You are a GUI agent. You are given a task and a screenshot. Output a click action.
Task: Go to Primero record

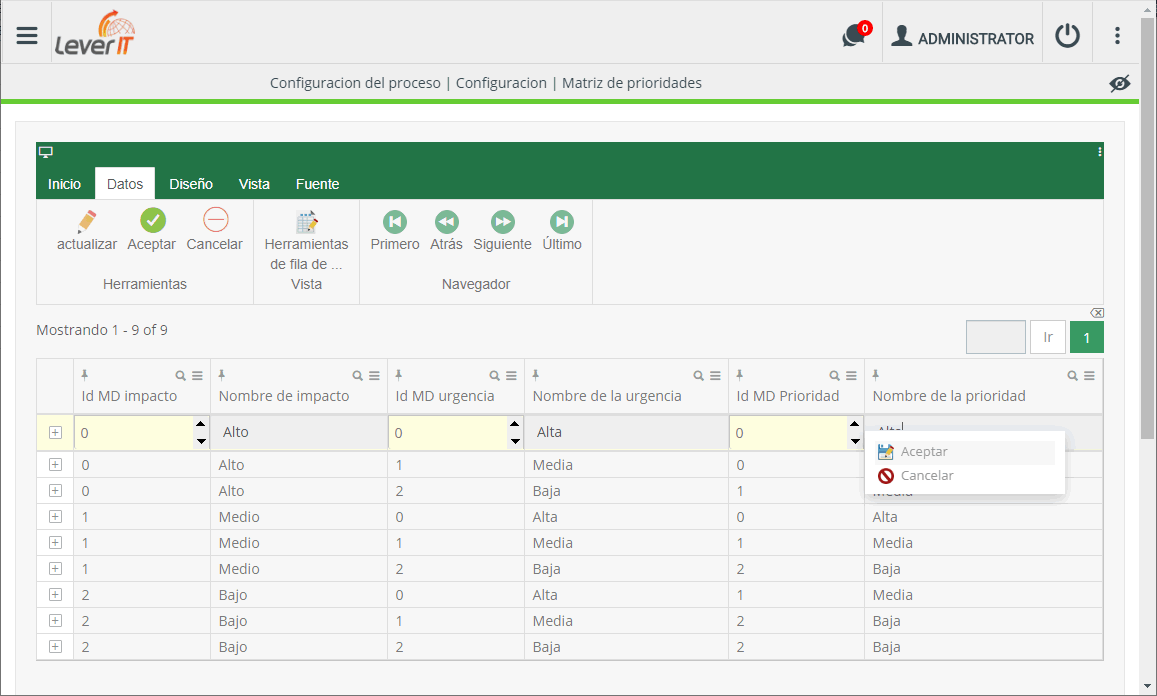click(x=395, y=231)
